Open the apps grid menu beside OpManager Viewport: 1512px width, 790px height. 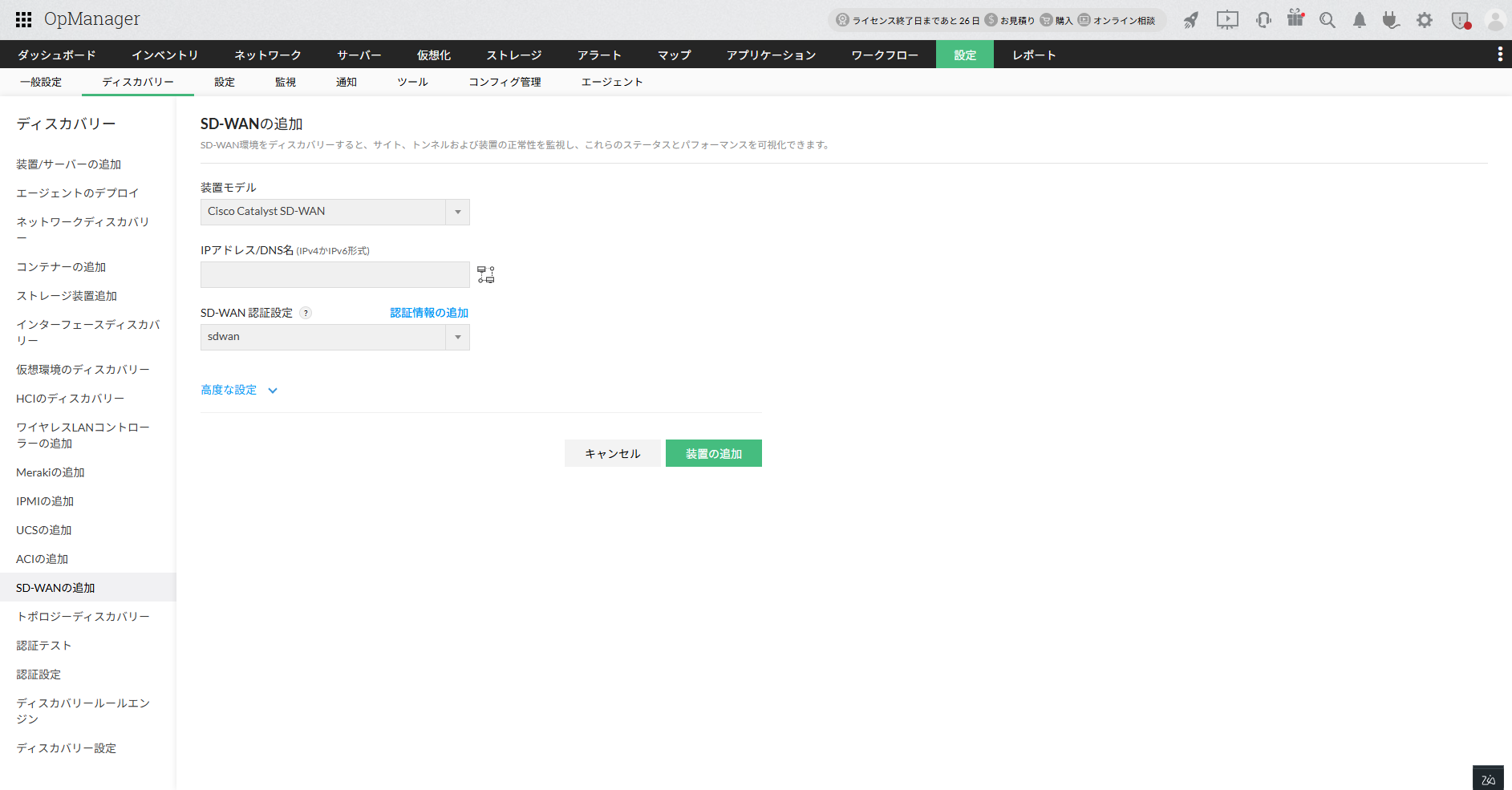(x=24, y=19)
